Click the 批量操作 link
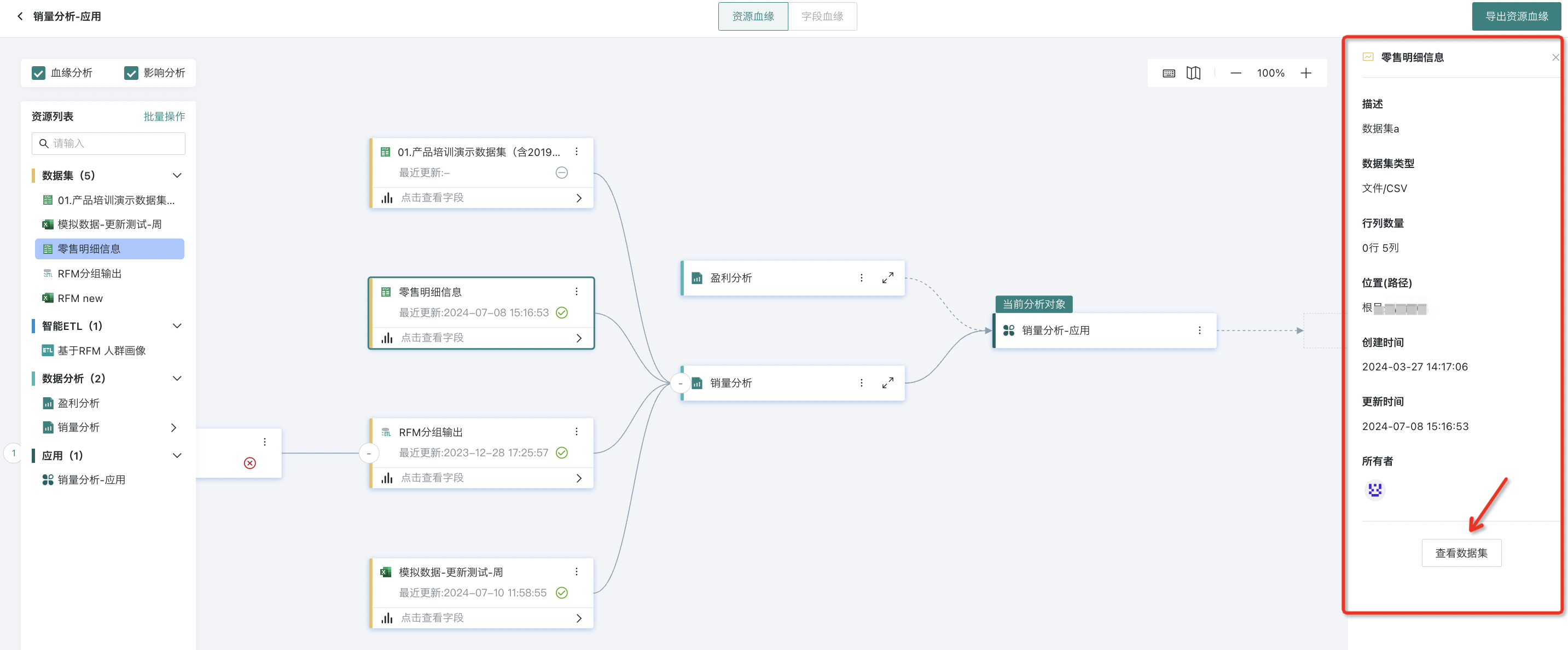Screen dimensions: 1568x650 (164, 116)
